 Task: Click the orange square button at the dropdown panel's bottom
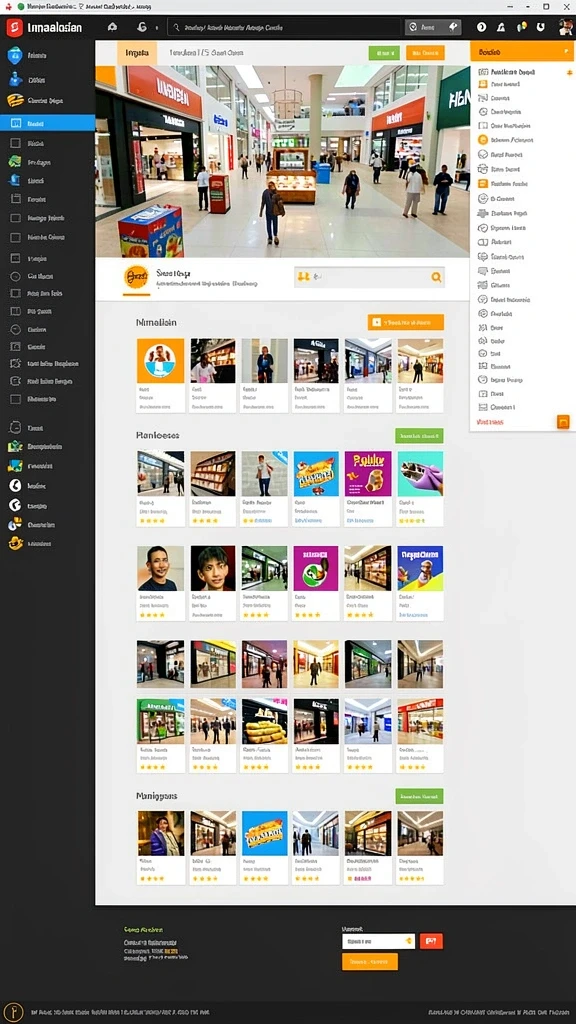click(x=563, y=422)
